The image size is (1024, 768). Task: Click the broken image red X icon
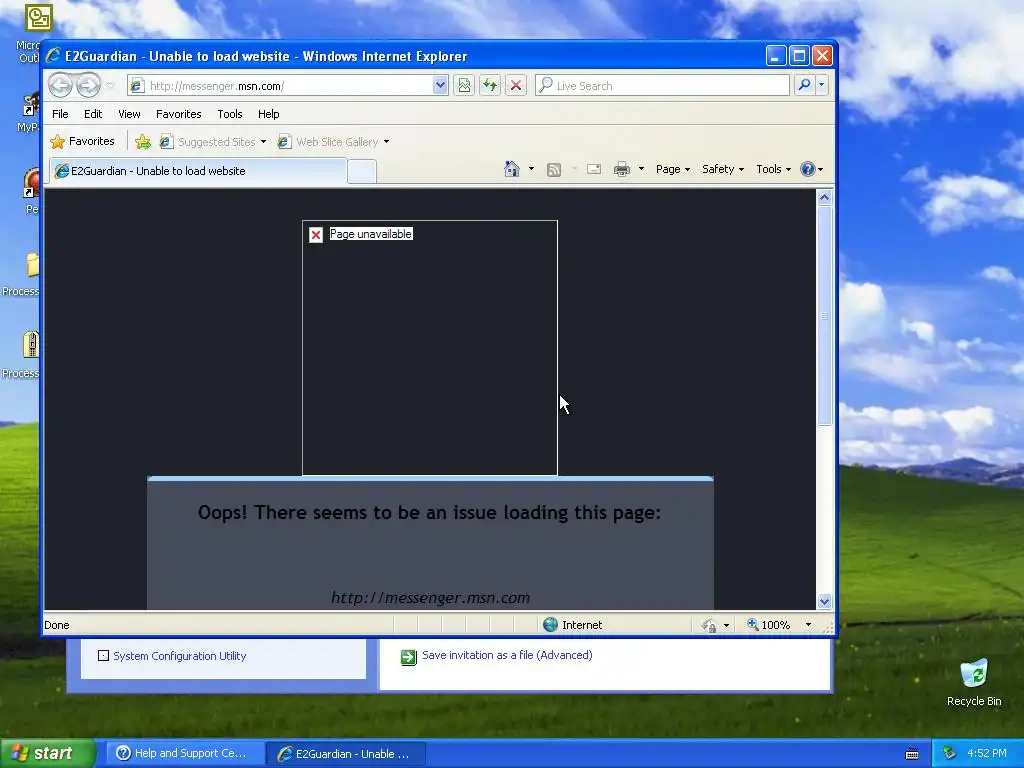point(316,235)
